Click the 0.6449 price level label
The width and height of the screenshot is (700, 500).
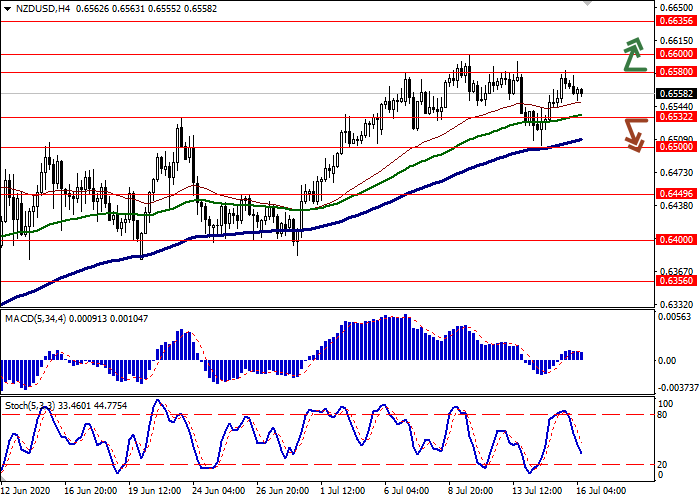click(x=676, y=195)
